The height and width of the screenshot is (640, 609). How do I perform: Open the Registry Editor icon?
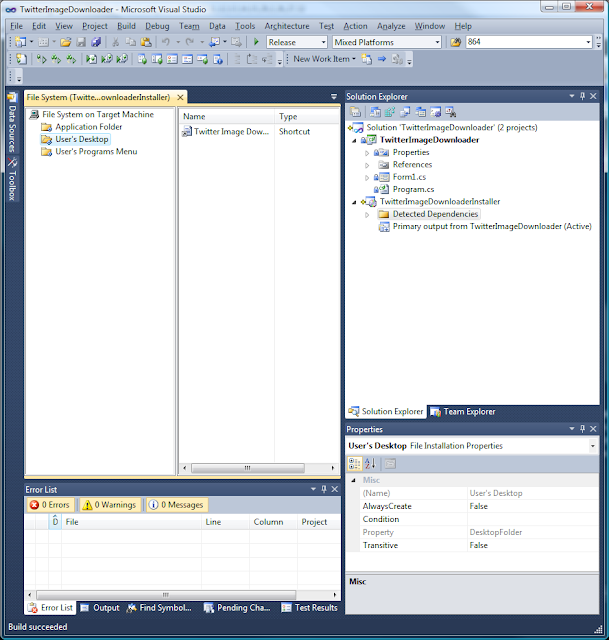pyautogui.click(x=390, y=112)
